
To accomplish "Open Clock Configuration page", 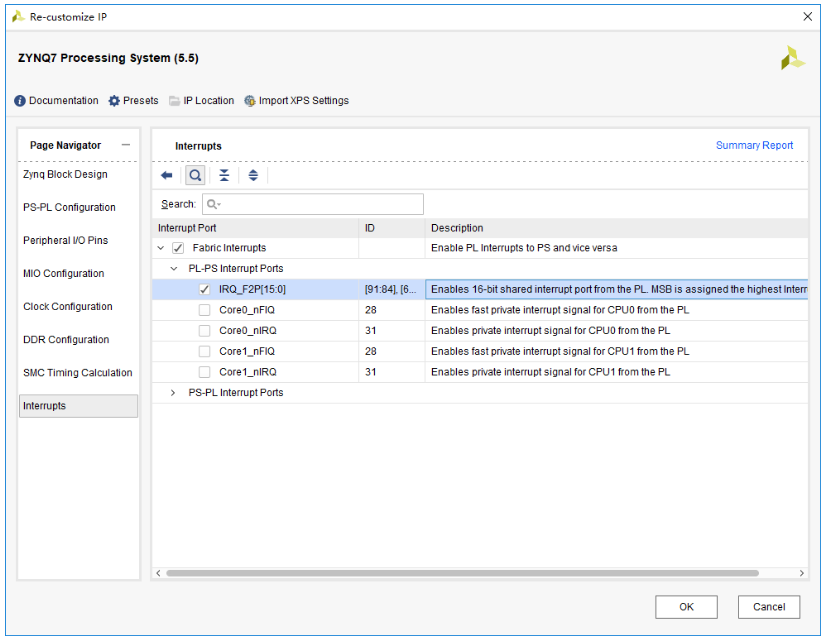I will [67, 307].
